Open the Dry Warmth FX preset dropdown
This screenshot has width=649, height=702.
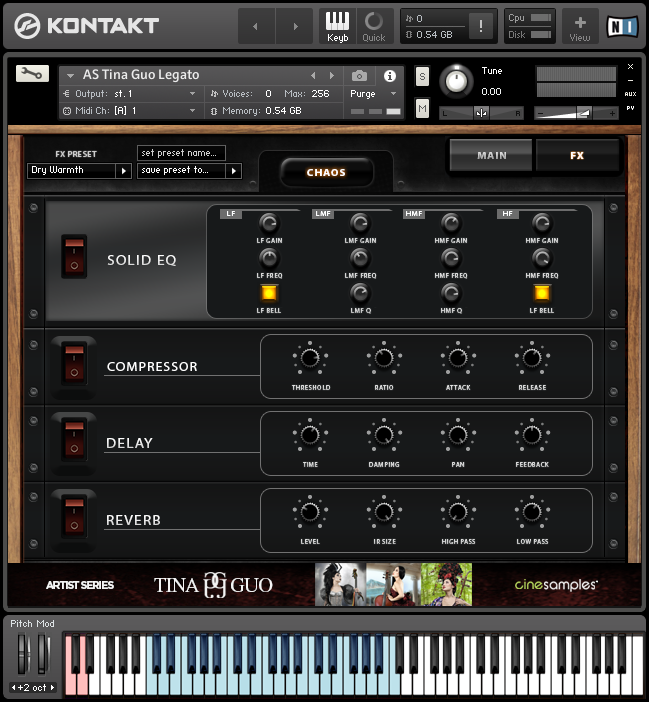tap(79, 171)
